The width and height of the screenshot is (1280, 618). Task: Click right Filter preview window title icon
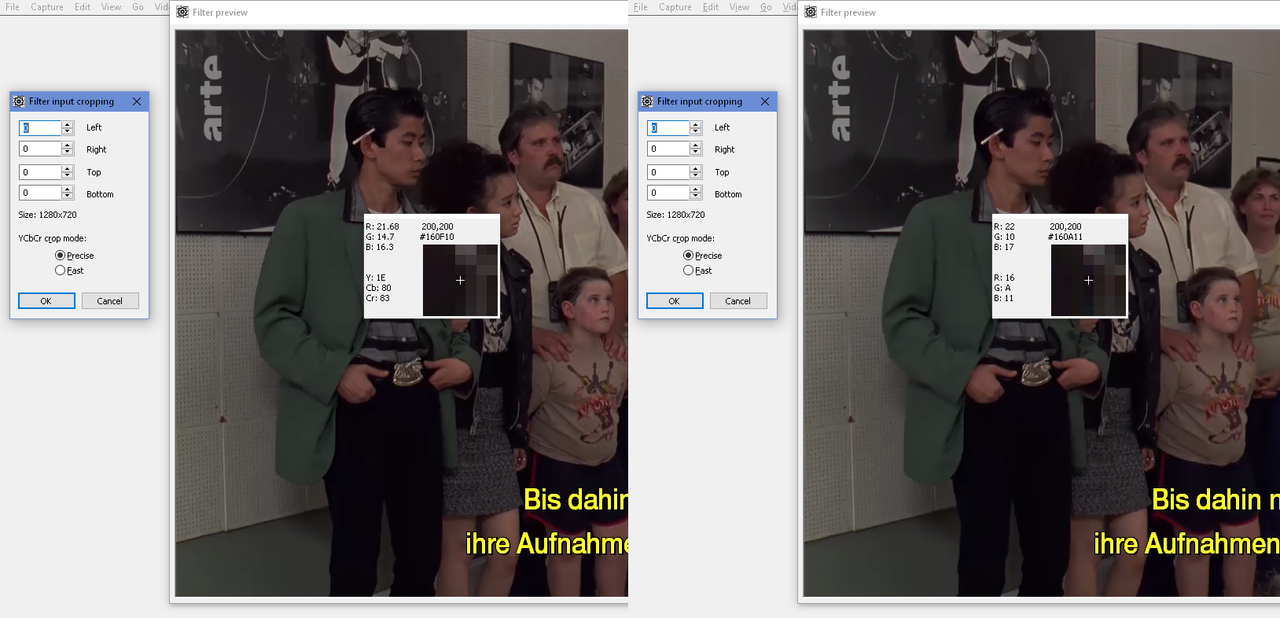tap(810, 12)
